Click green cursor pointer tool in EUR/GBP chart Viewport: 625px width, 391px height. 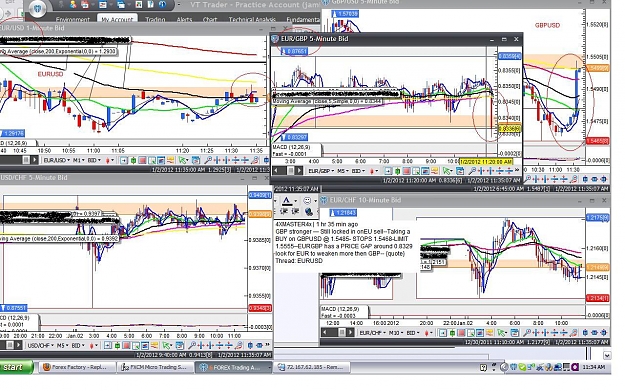click(447, 171)
